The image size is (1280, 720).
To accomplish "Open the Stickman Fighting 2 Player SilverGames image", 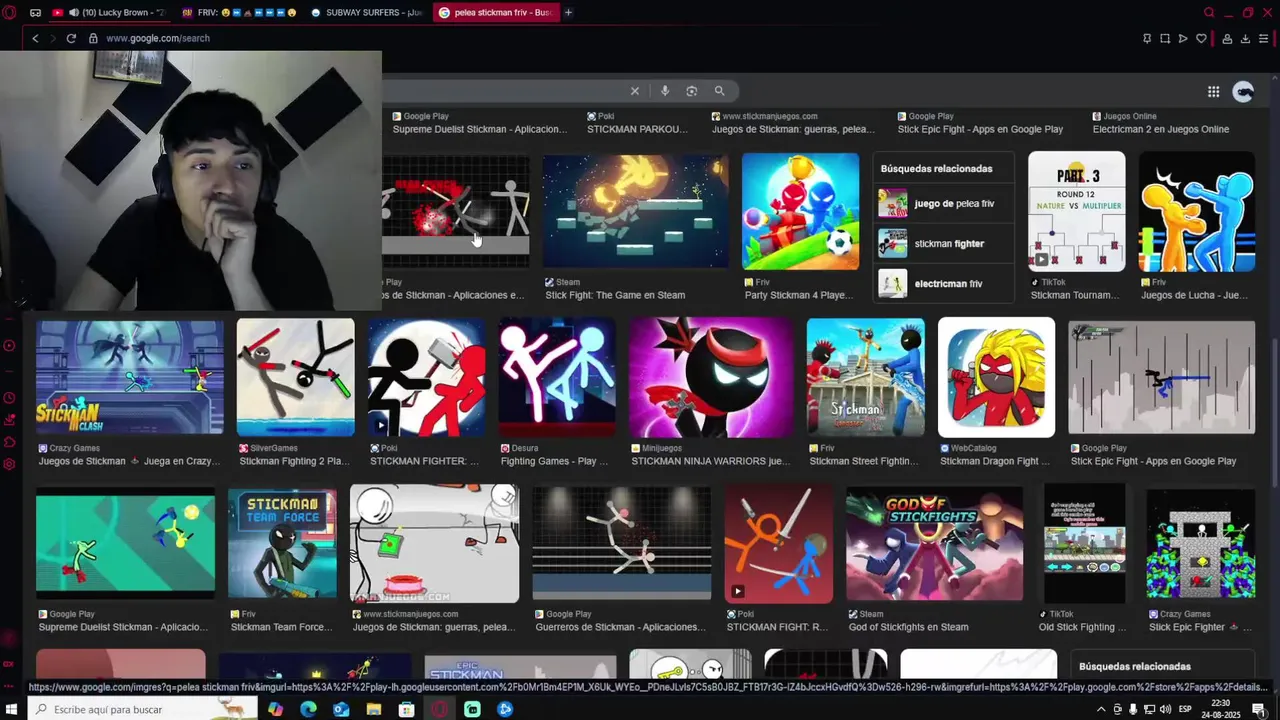I will tap(295, 377).
